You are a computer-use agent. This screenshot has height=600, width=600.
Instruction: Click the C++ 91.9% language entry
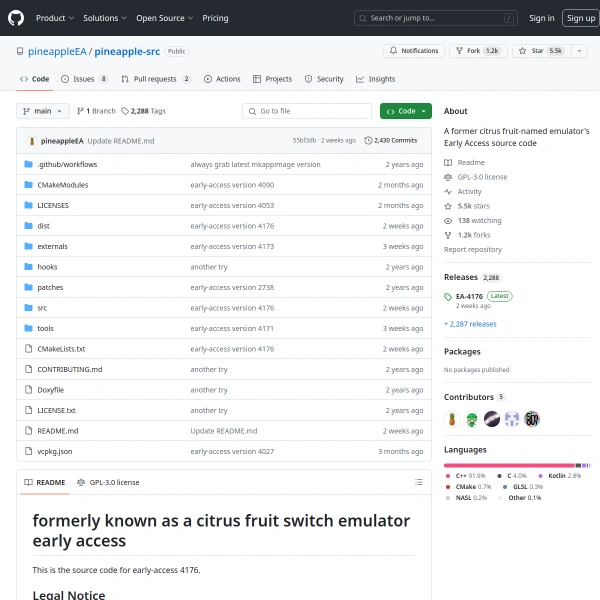466,476
